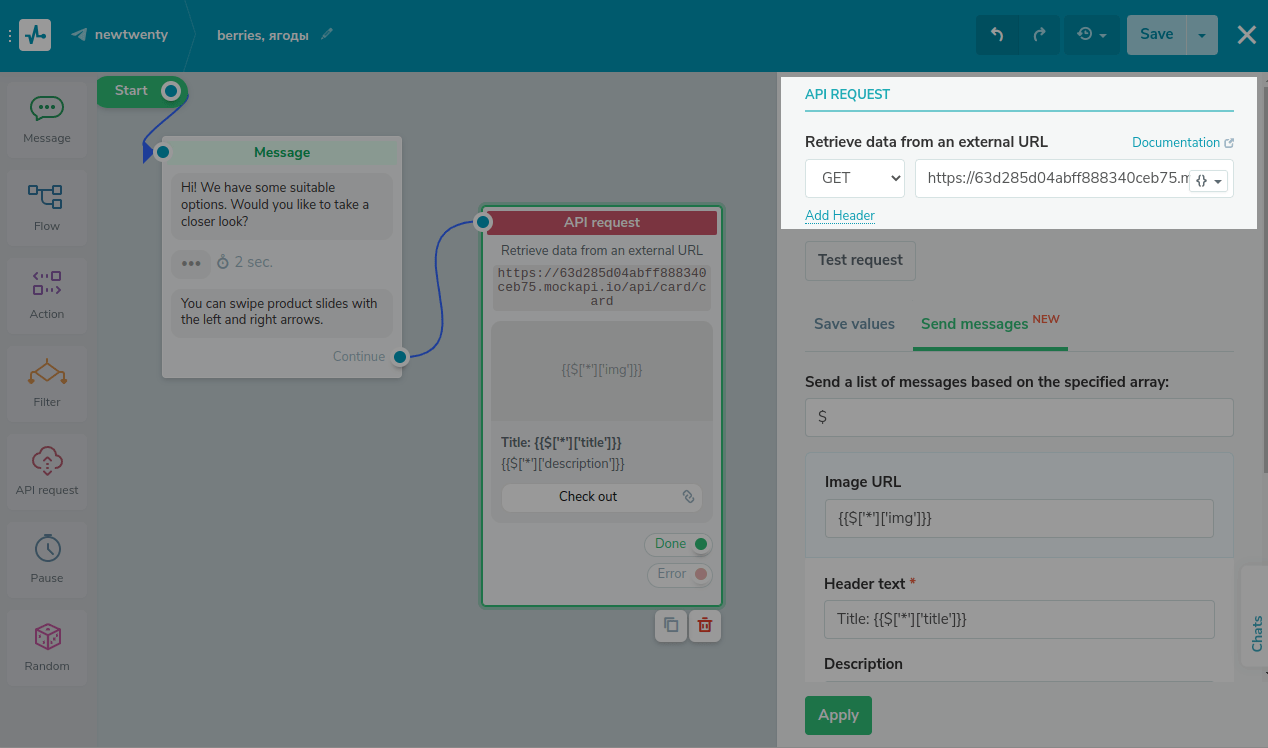Add a Random block from sidebar
The height and width of the screenshot is (748, 1268).
(47, 647)
